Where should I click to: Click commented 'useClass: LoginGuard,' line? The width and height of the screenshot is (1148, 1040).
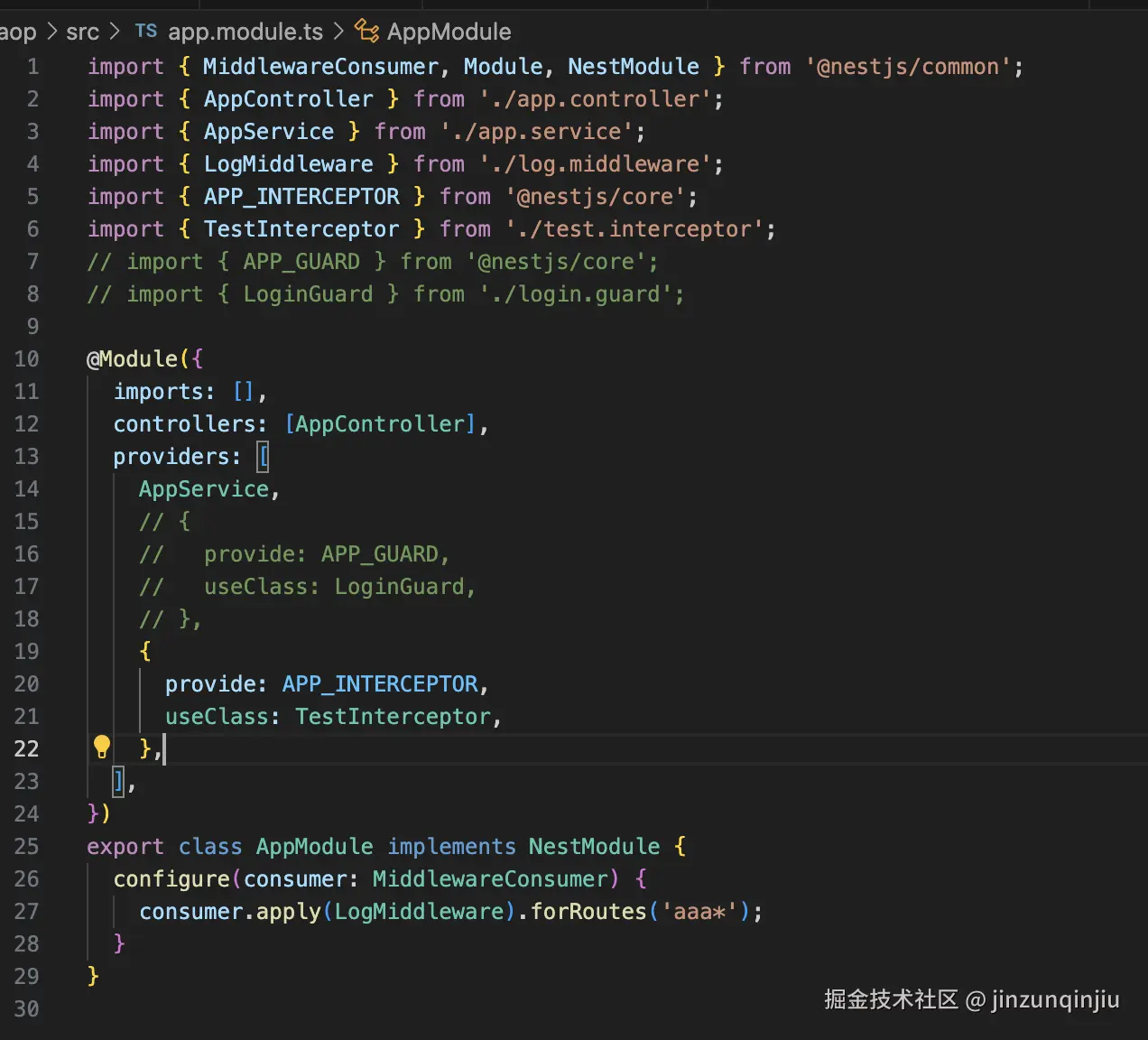307,586
